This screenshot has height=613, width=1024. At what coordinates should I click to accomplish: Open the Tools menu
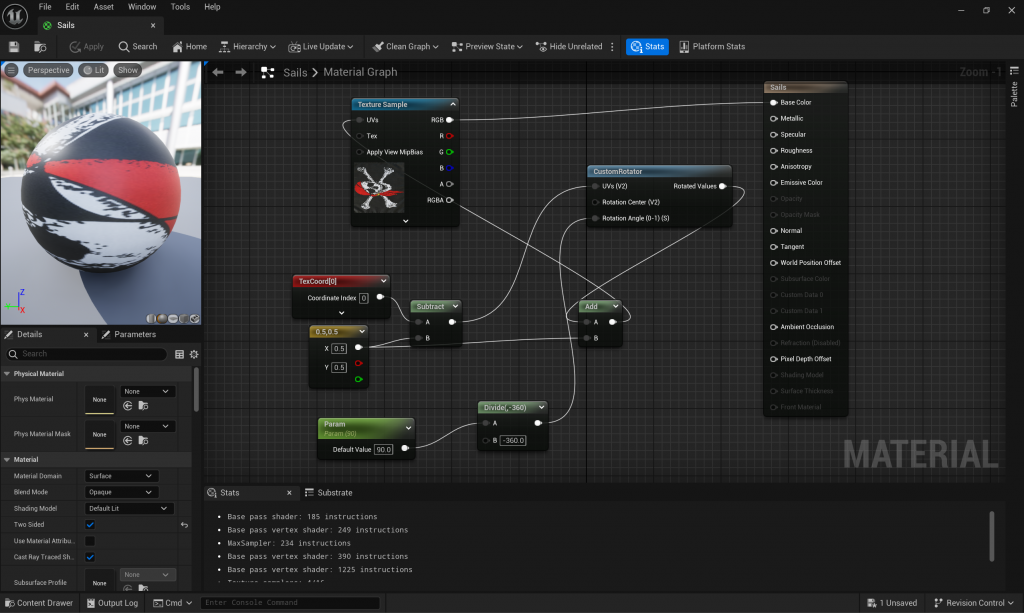click(180, 7)
